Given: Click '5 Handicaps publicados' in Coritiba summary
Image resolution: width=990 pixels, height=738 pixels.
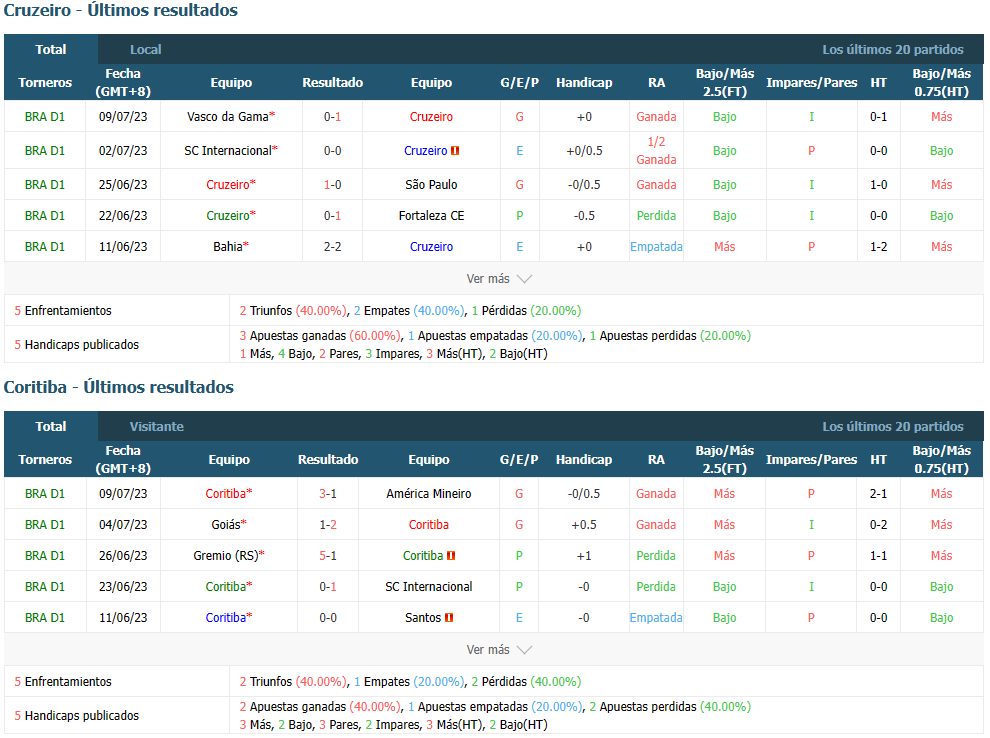Looking at the screenshot, I should (76, 715).
